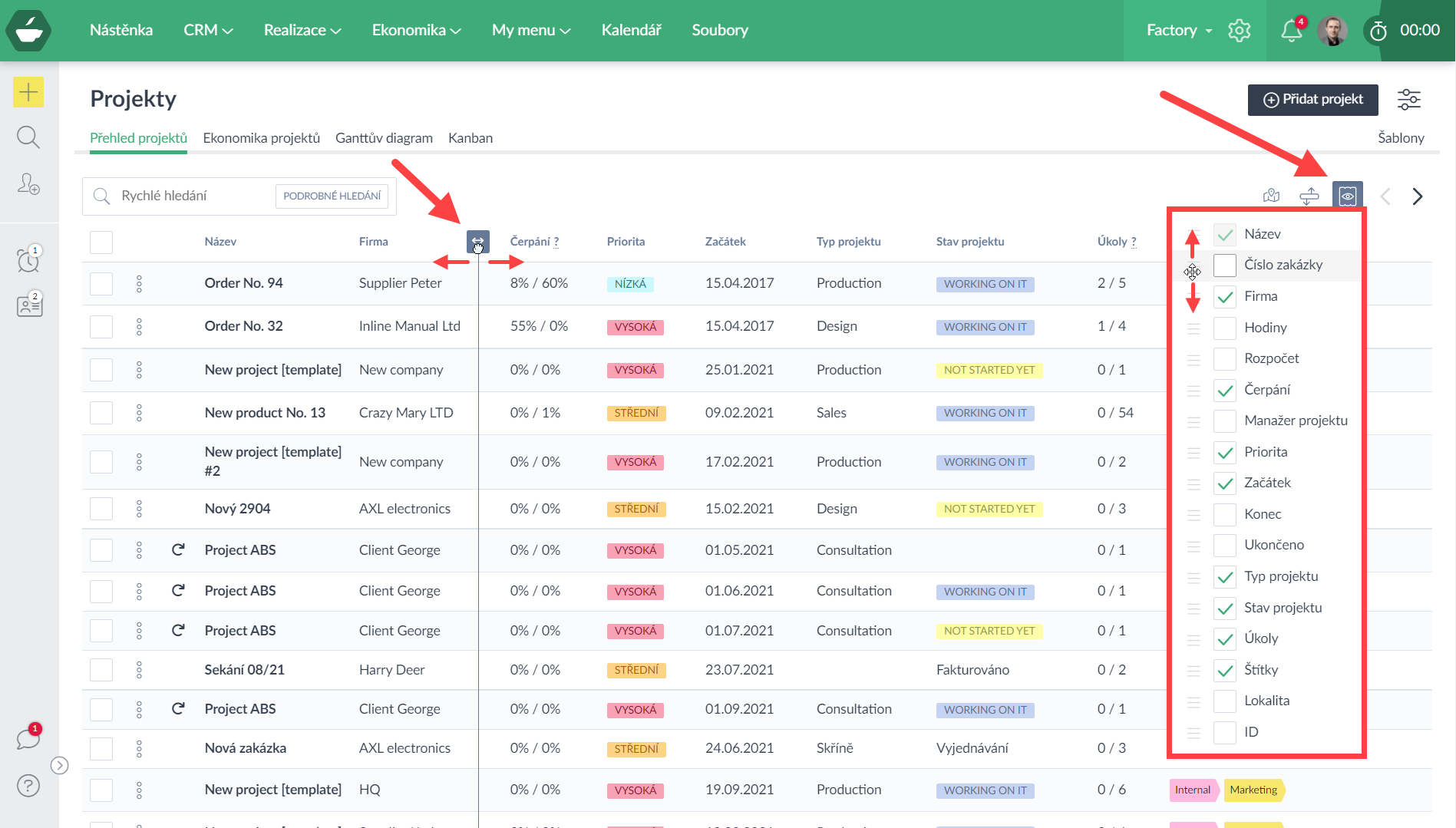
Task: Enable the Číslo zakázky column checkbox
Action: (1225, 266)
